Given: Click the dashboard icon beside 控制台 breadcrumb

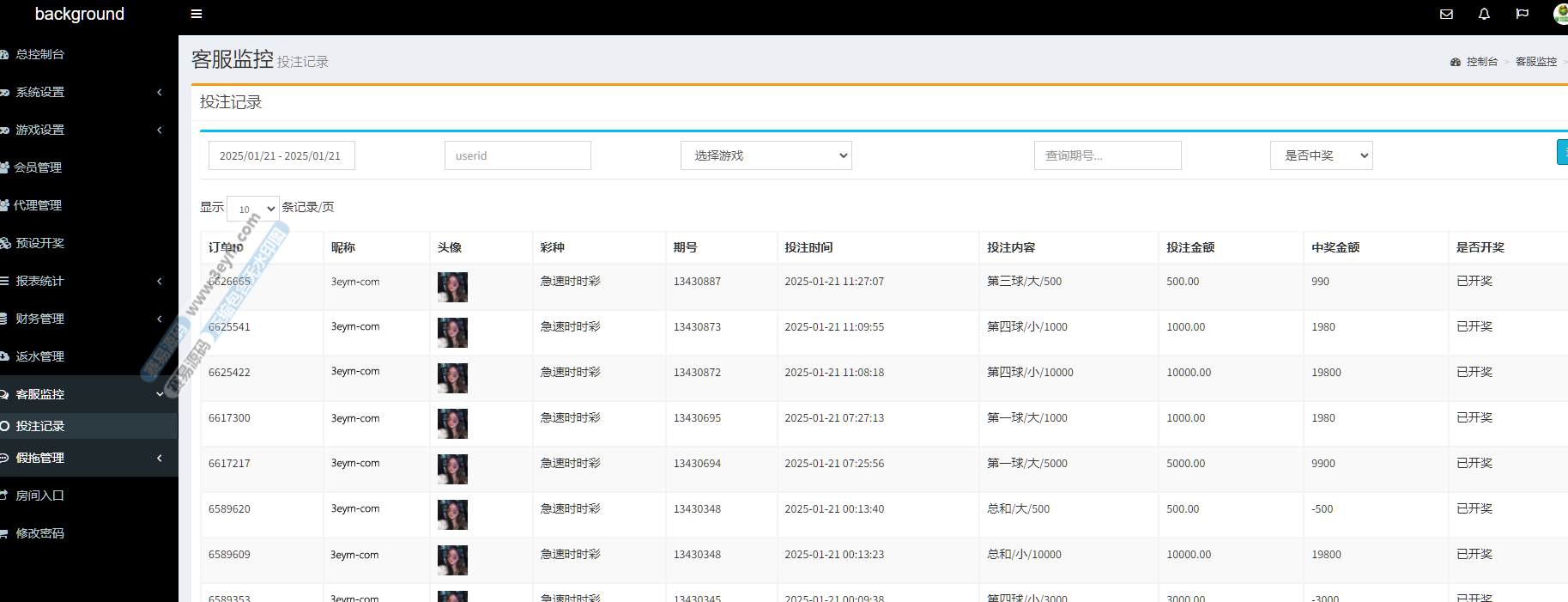Looking at the screenshot, I should 1455,62.
